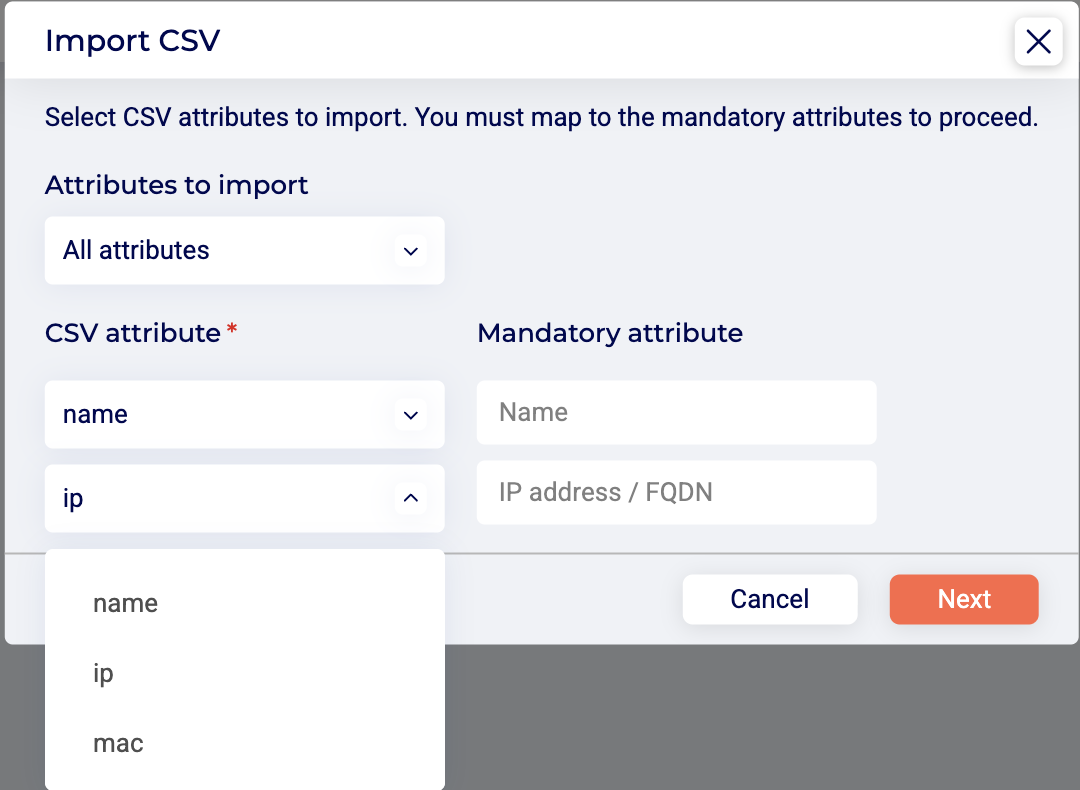The height and width of the screenshot is (790, 1080).
Task: Click the ip CSV attribute select box
Action: (x=230, y=498)
